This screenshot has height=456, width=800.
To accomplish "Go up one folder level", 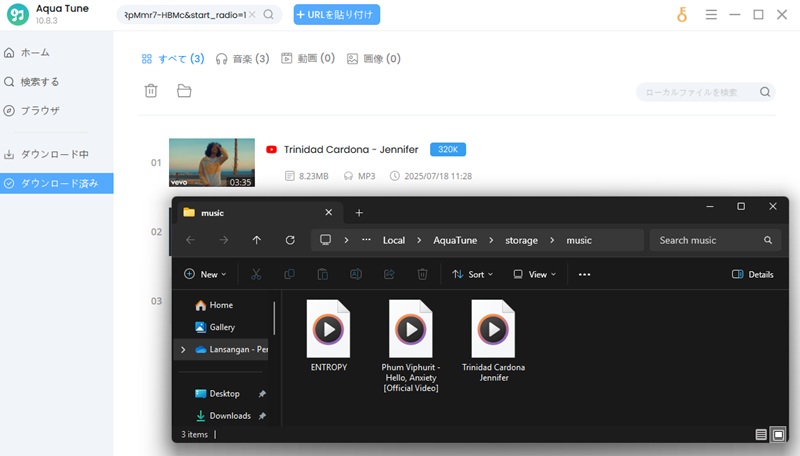I will [257, 240].
